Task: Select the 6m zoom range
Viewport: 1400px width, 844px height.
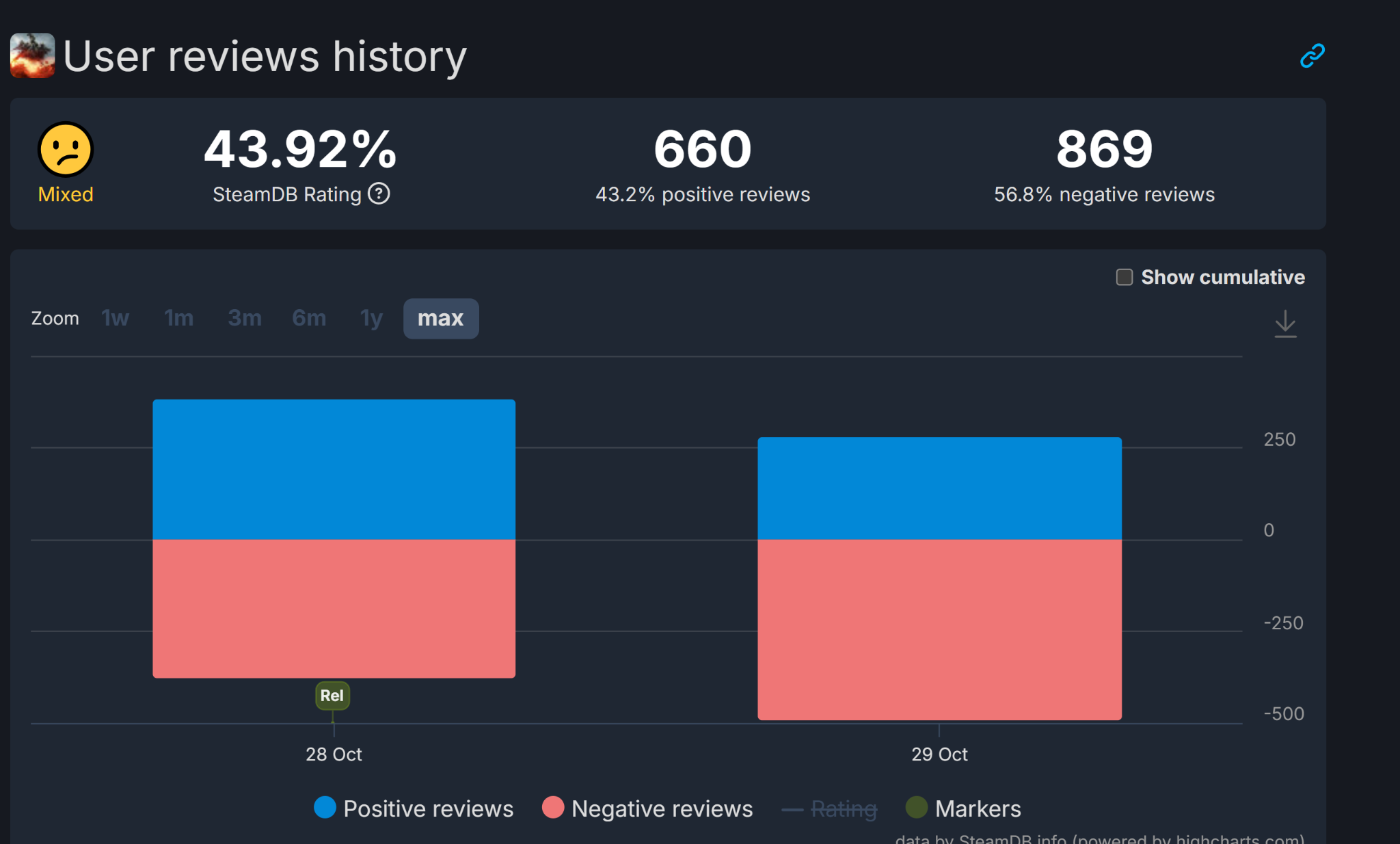Action: pos(308,318)
